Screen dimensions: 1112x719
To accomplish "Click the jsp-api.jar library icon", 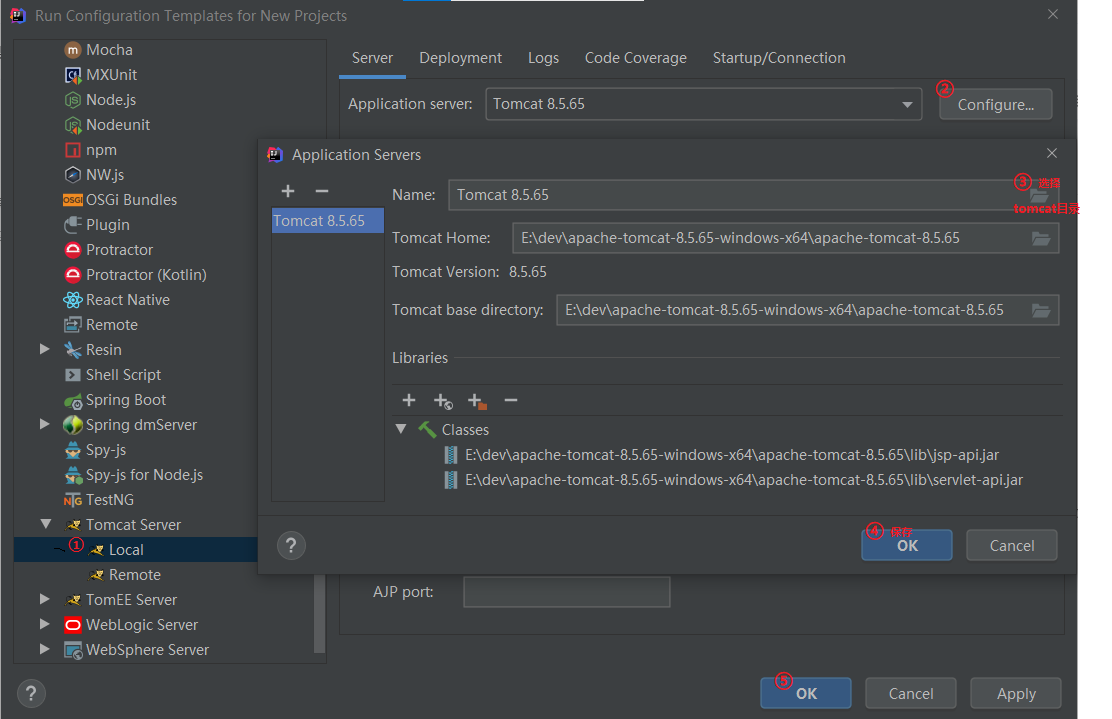I will tap(450, 455).
